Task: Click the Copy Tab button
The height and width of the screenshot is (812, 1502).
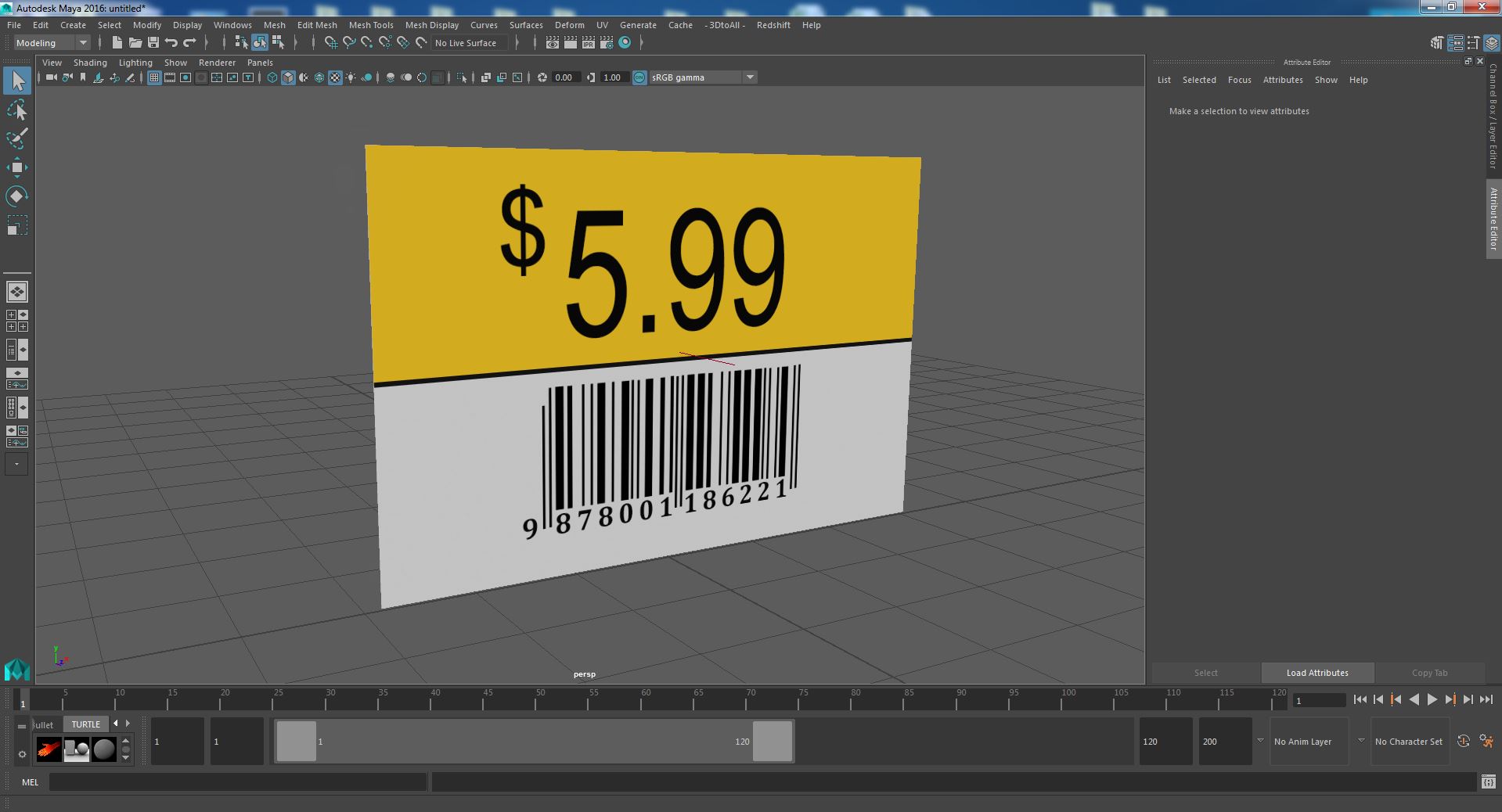Action: click(1429, 673)
